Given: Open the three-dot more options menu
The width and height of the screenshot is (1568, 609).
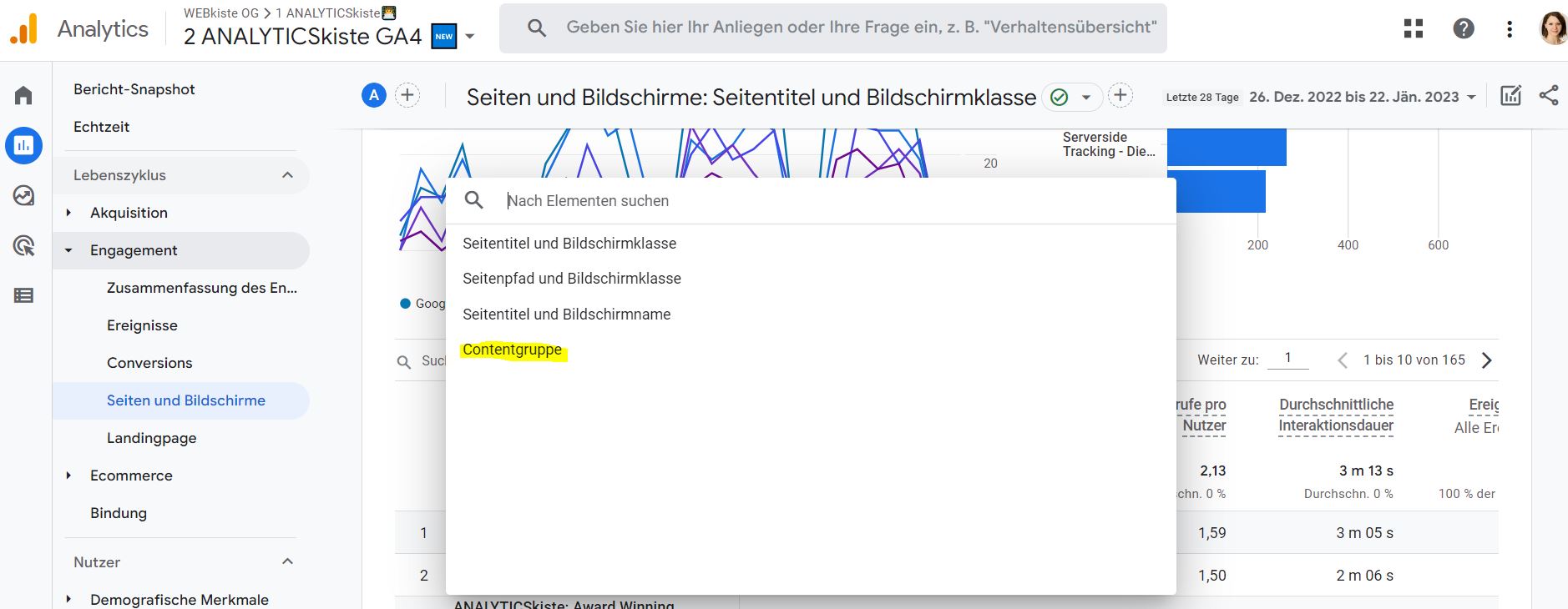Looking at the screenshot, I should click(x=1510, y=28).
